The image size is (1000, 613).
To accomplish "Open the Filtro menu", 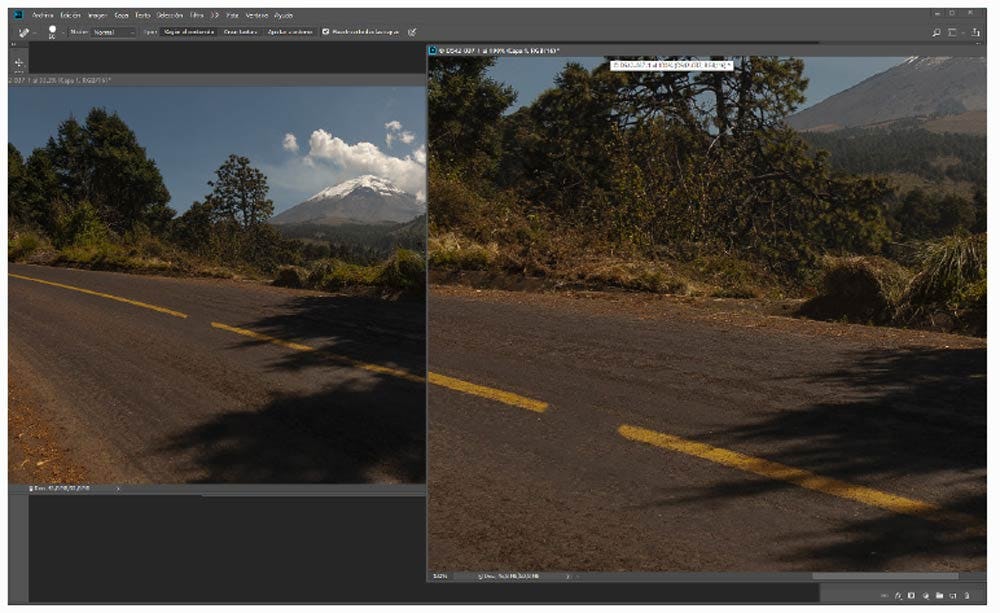I will 199,15.
